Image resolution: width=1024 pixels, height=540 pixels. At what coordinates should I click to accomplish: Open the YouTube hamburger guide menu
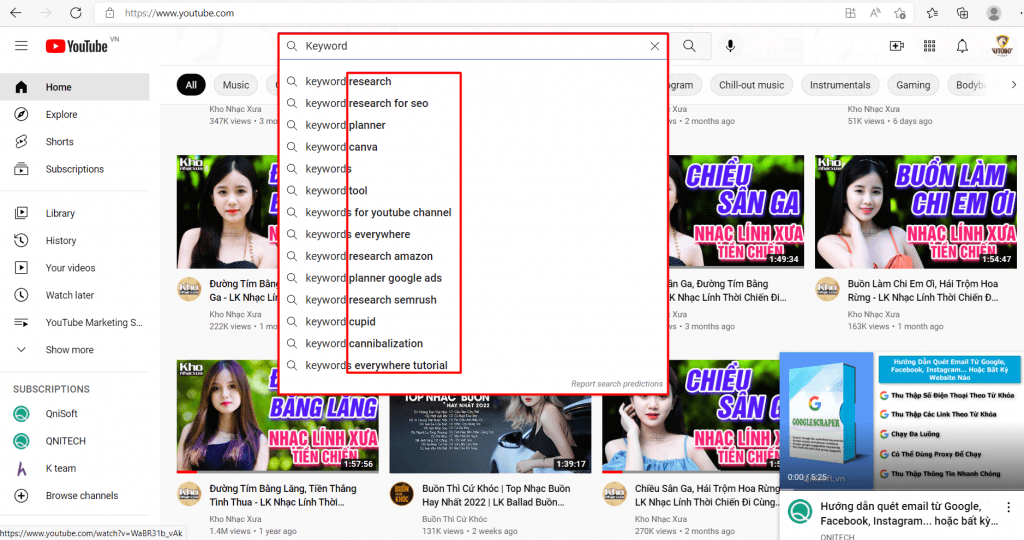(22, 46)
